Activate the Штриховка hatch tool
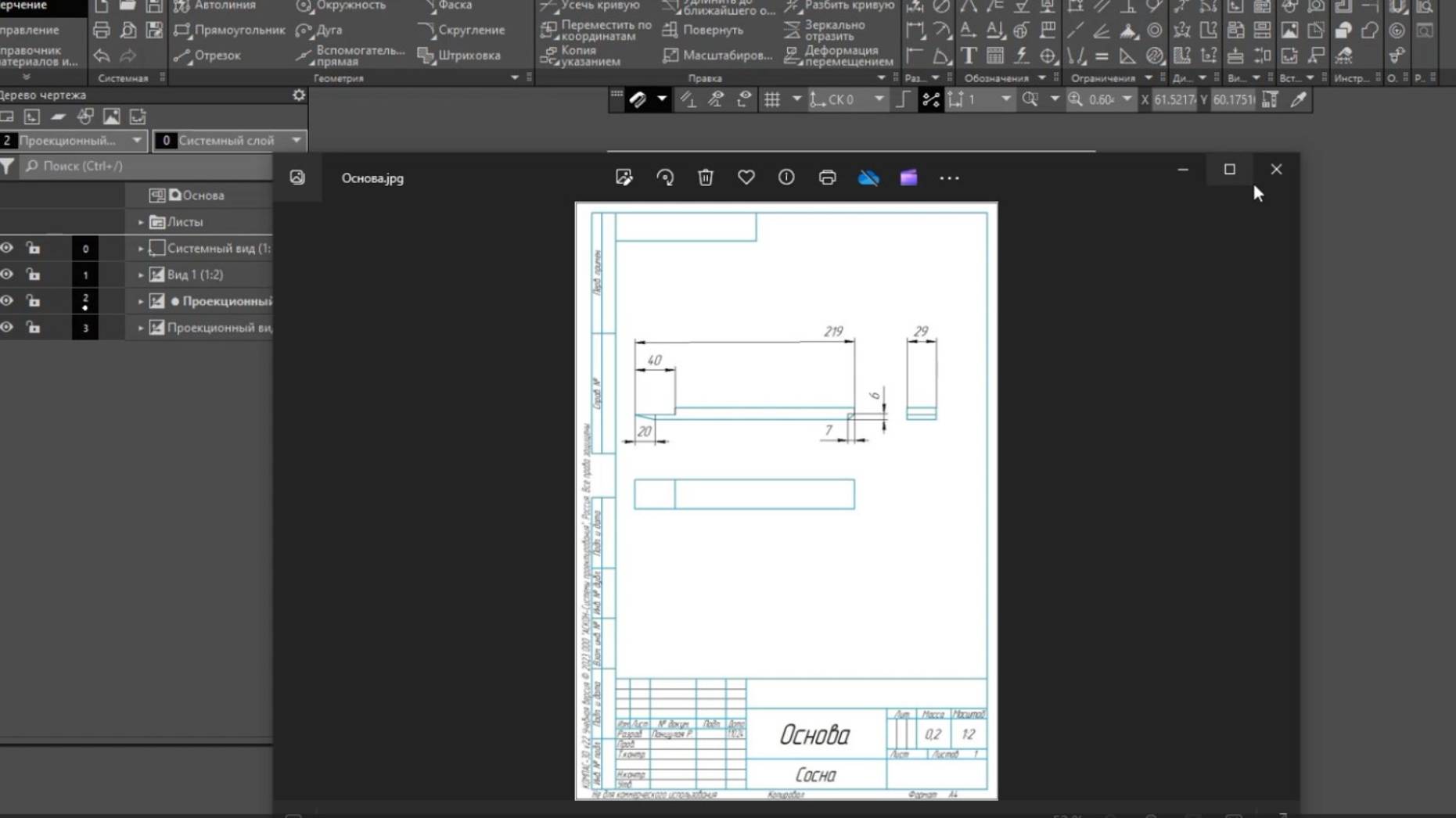 tap(459, 56)
